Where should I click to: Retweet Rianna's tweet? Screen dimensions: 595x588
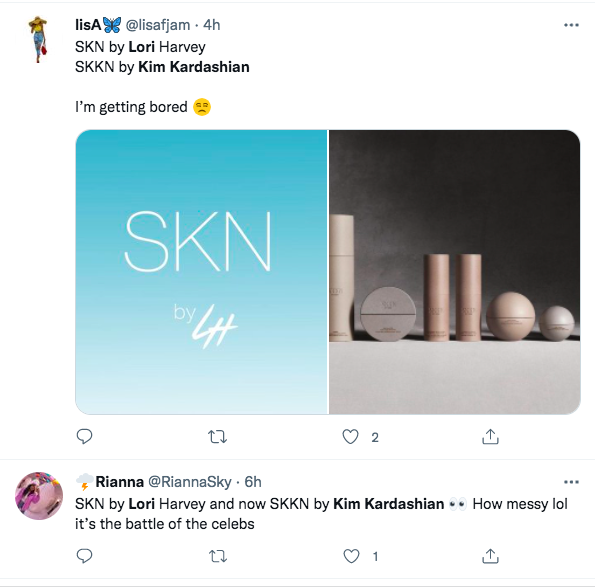pos(218,557)
